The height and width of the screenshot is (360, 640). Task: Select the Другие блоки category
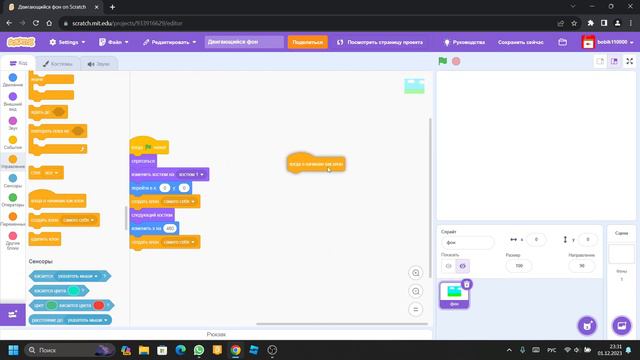coord(13,240)
